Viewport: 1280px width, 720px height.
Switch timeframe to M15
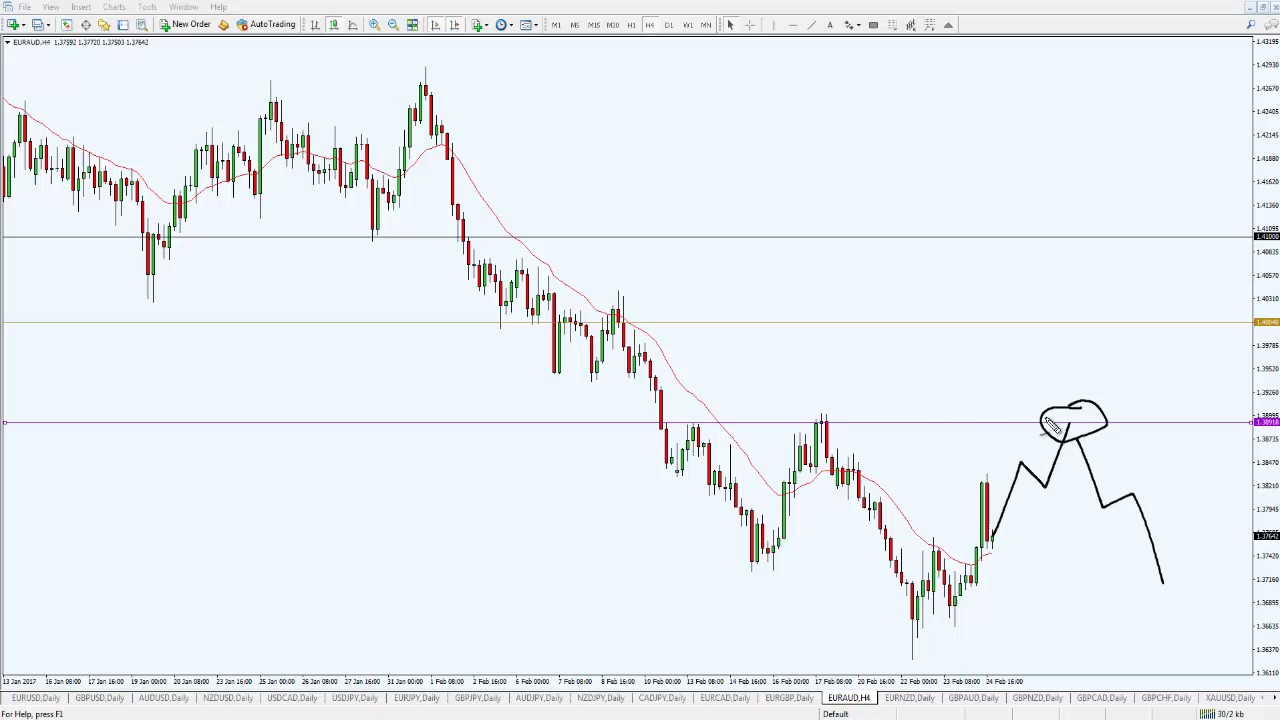point(594,25)
